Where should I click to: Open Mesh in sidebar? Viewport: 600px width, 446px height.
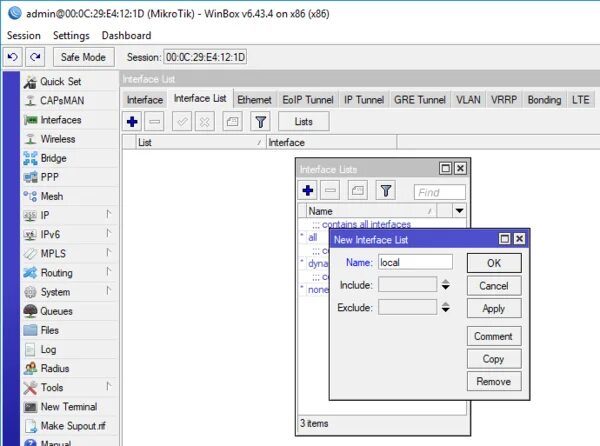pos(70,196)
